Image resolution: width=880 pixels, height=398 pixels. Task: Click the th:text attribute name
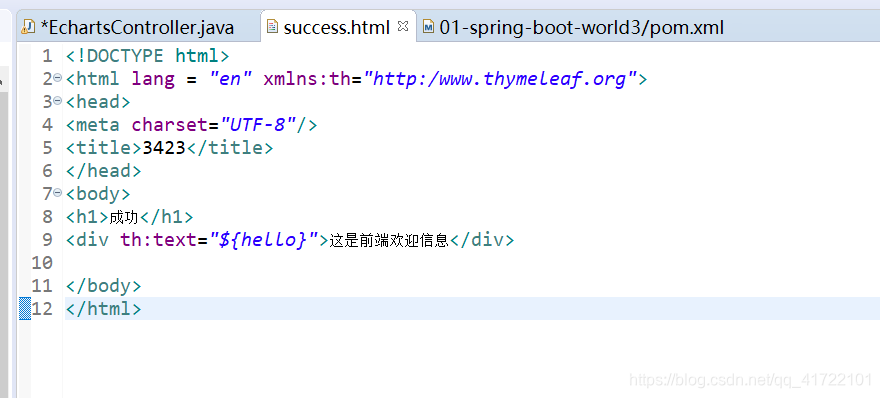click(x=158, y=240)
